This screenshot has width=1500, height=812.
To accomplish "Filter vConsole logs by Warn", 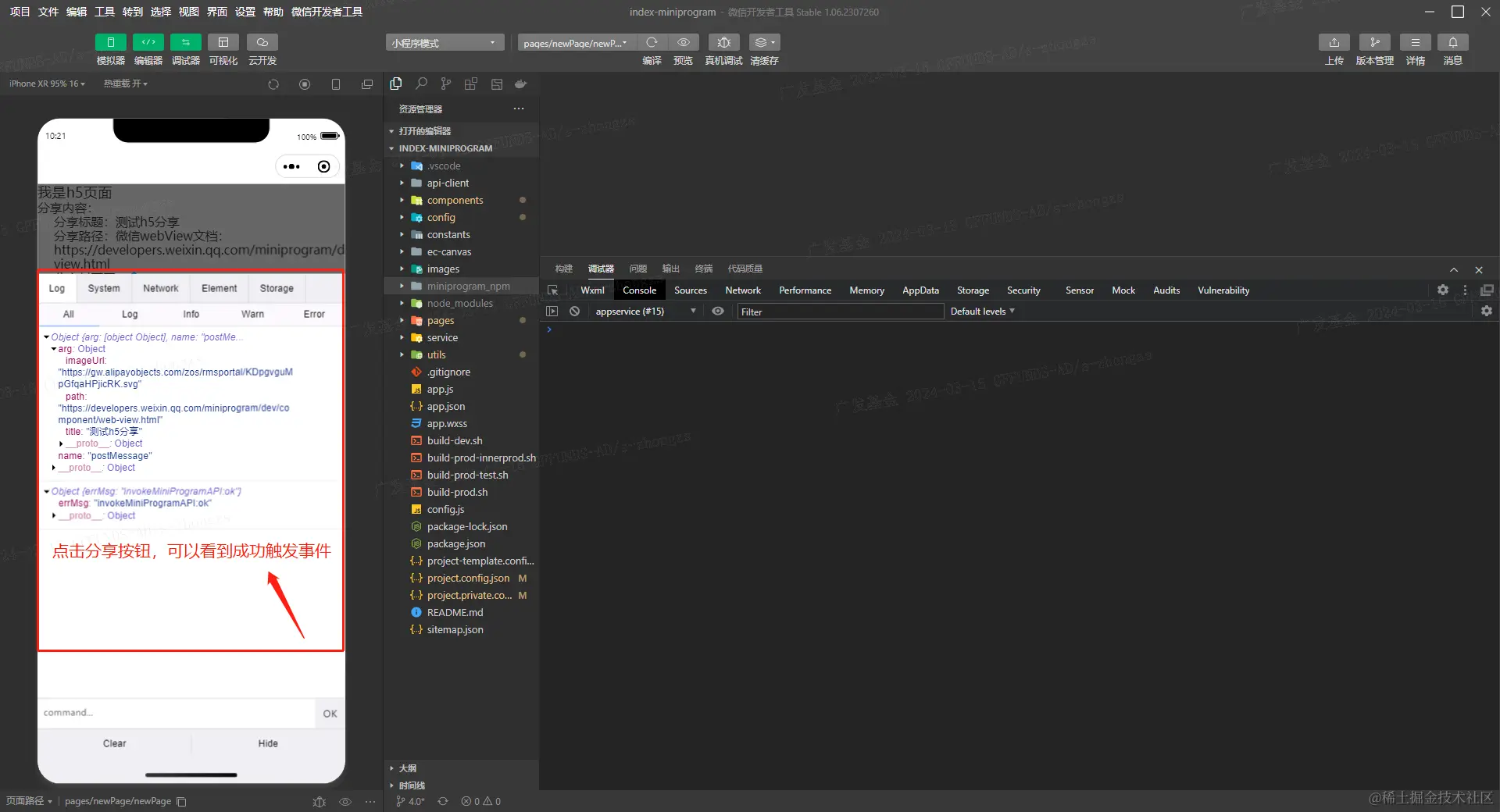I will pyautogui.click(x=252, y=315).
